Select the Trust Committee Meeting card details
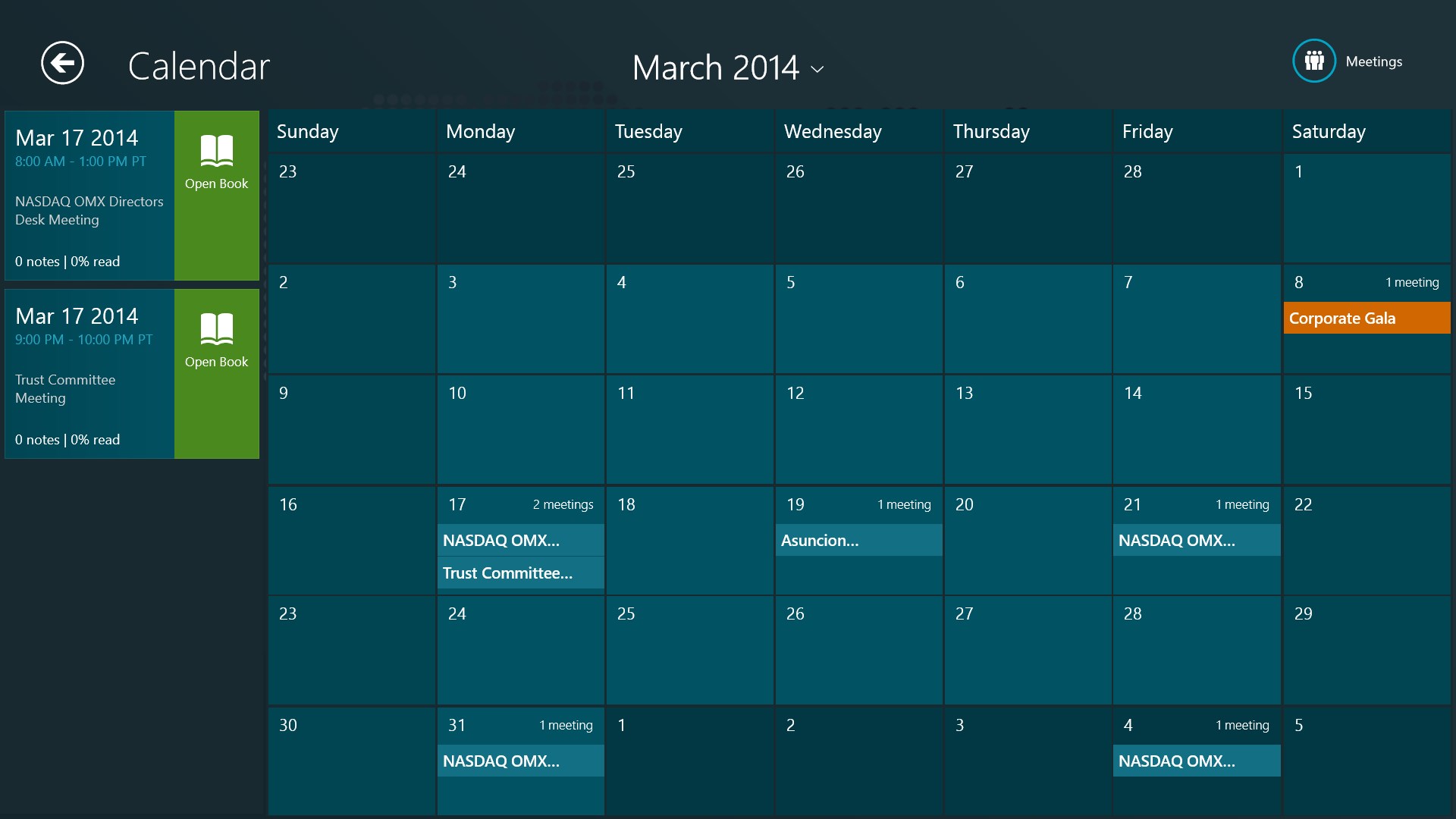The height and width of the screenshot is (819, 1456). pyautogui.click(x=89, y=374)
